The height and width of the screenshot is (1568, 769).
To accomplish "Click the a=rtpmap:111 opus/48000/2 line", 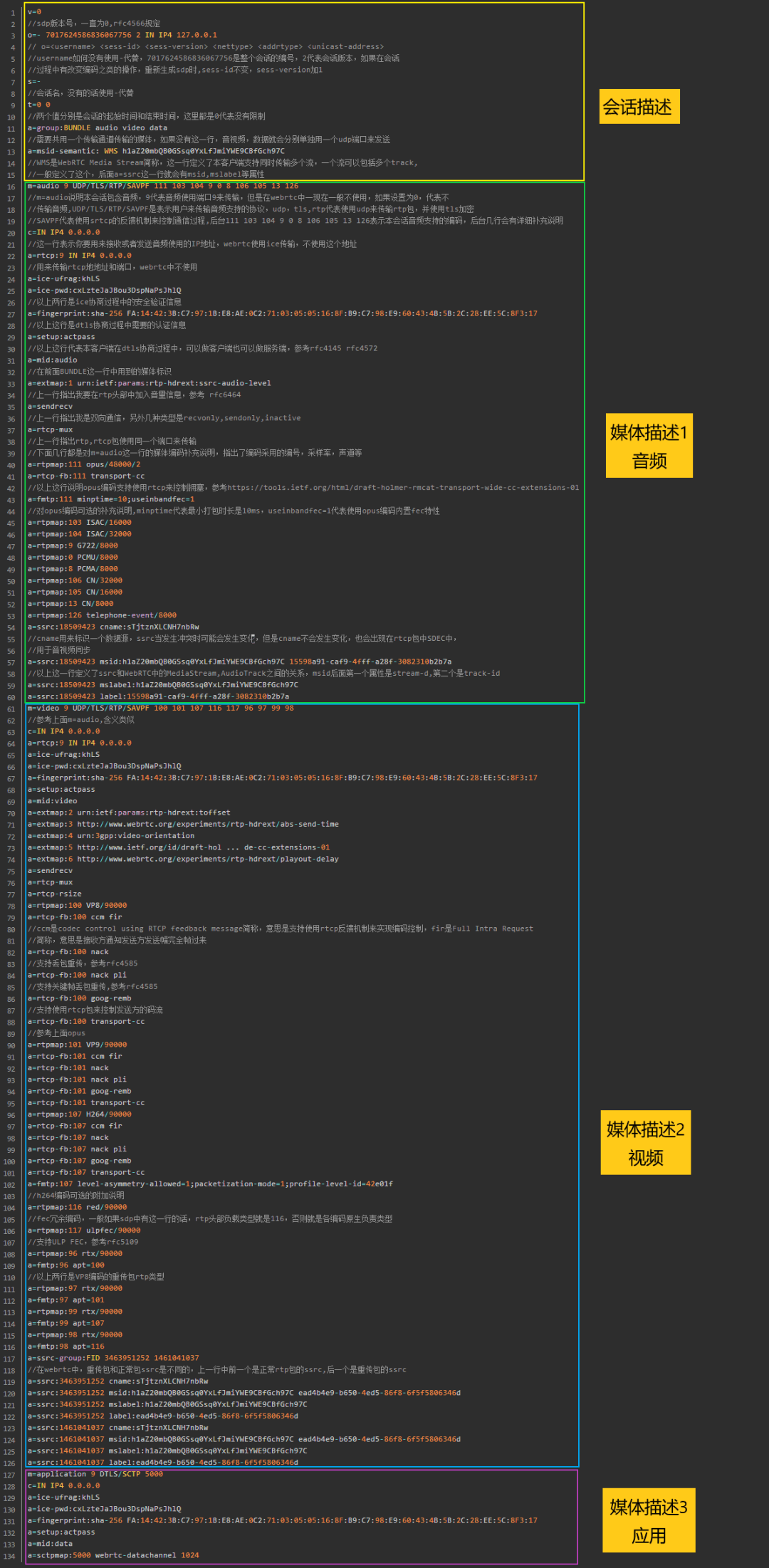I will (84, 464).
